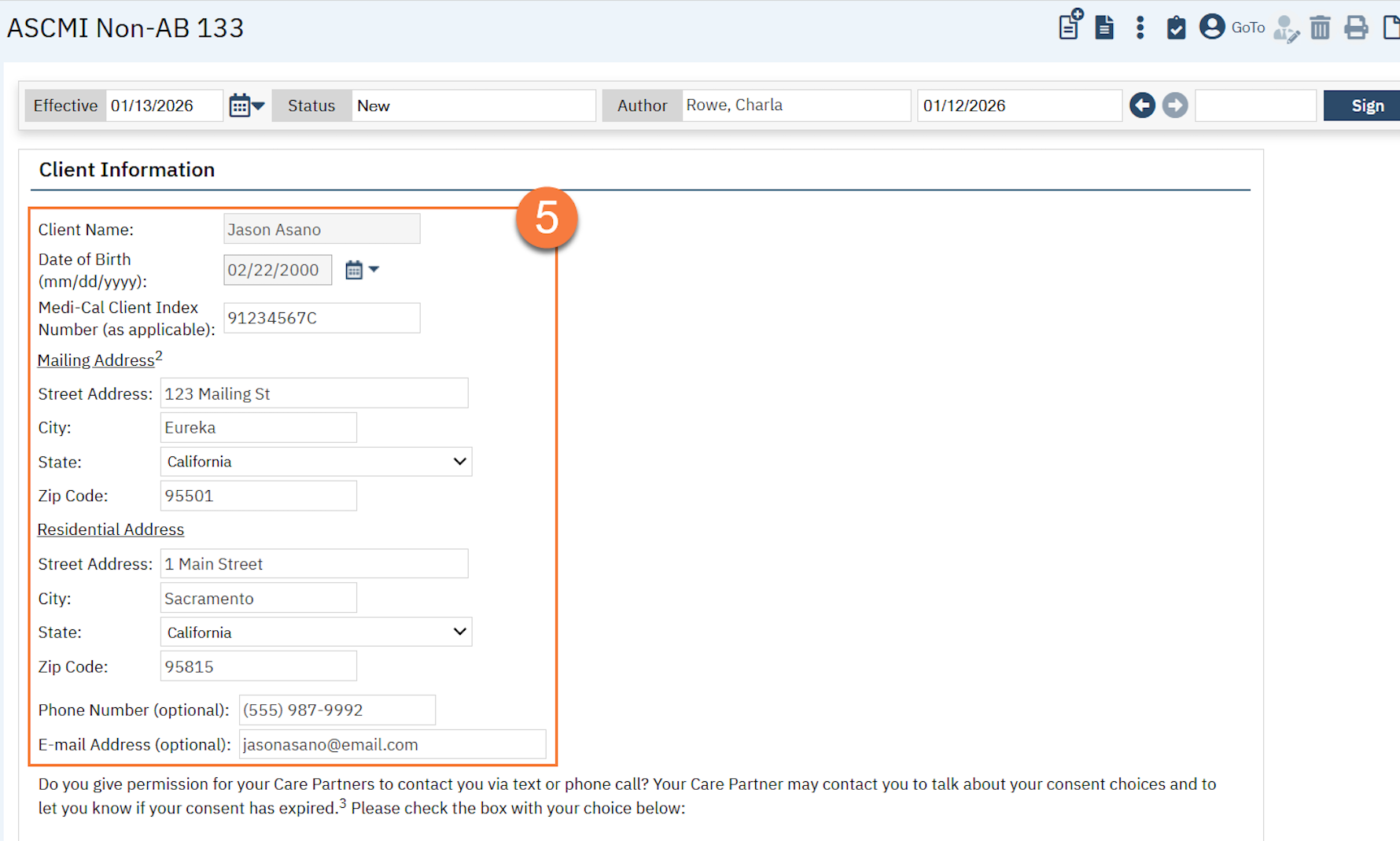Click the Residential City field with Sacramento
The image size is (1400, 841).
[258, 599]
